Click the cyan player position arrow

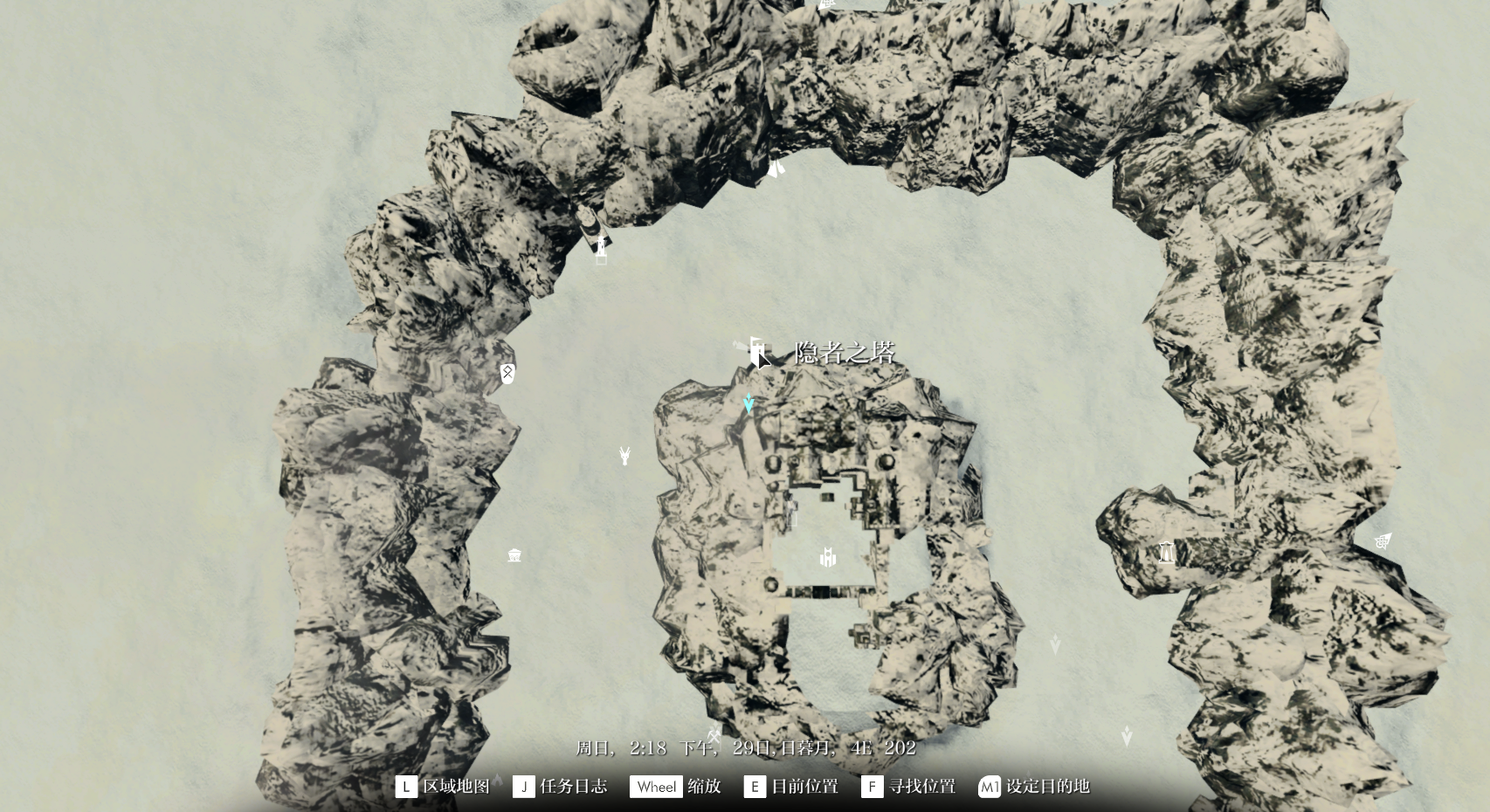[748, 403]
